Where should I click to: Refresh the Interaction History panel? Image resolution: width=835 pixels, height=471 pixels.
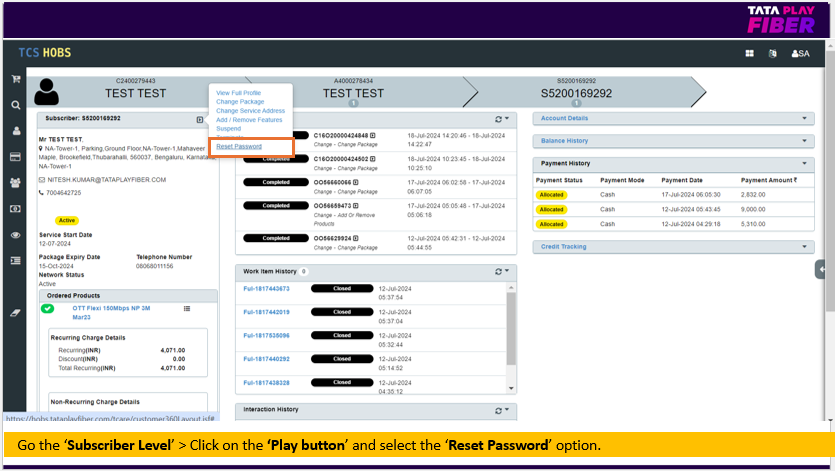coord(498,411)
